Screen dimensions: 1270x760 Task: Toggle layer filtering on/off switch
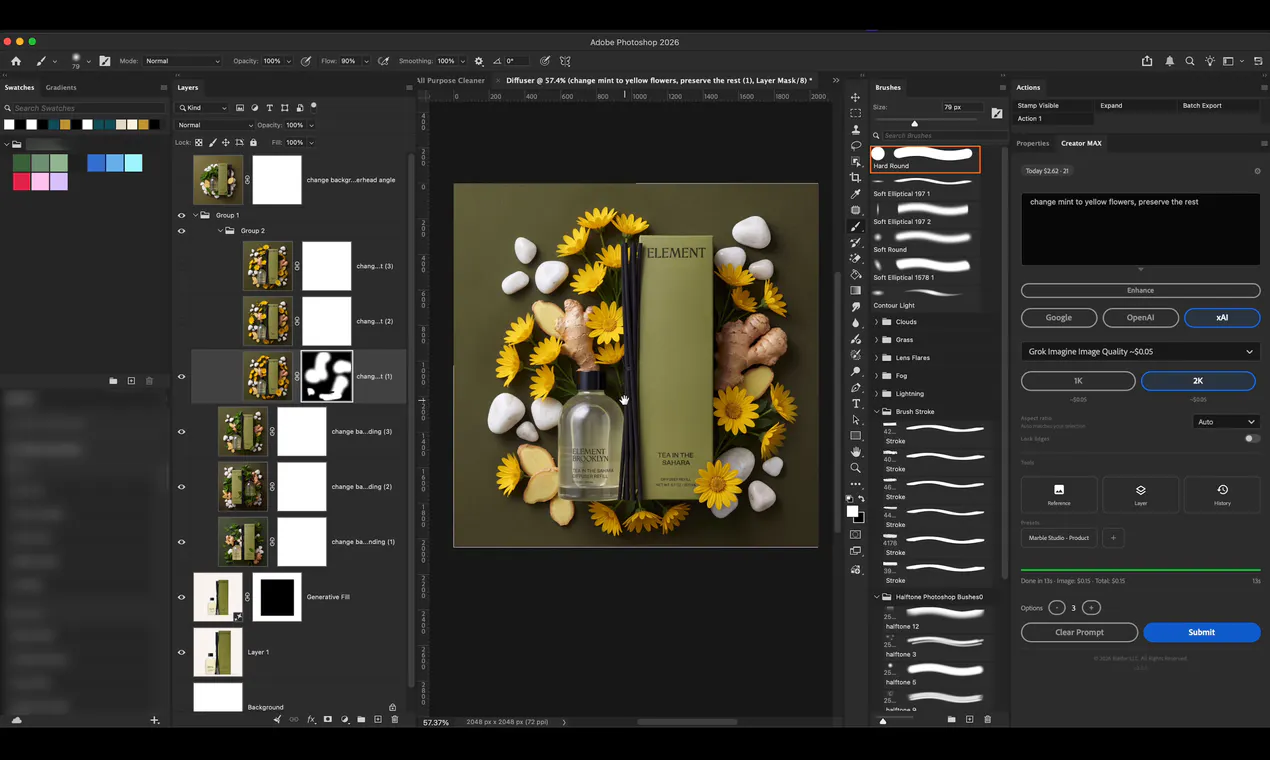tap(313, 106)
